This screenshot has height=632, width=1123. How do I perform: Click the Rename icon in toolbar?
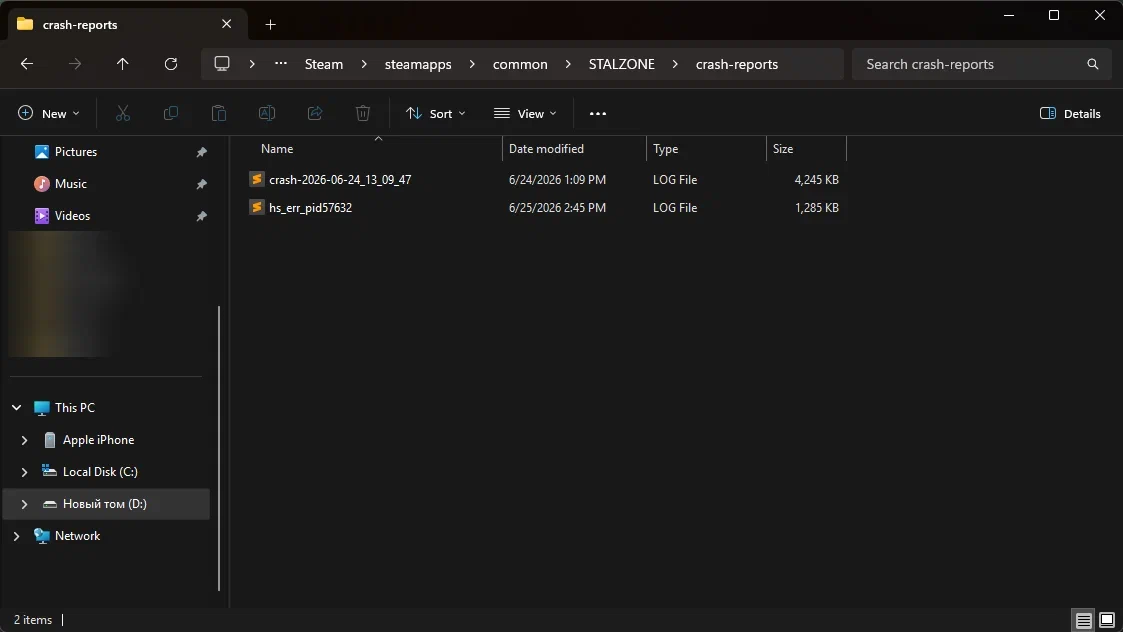[x=266, y=113]
